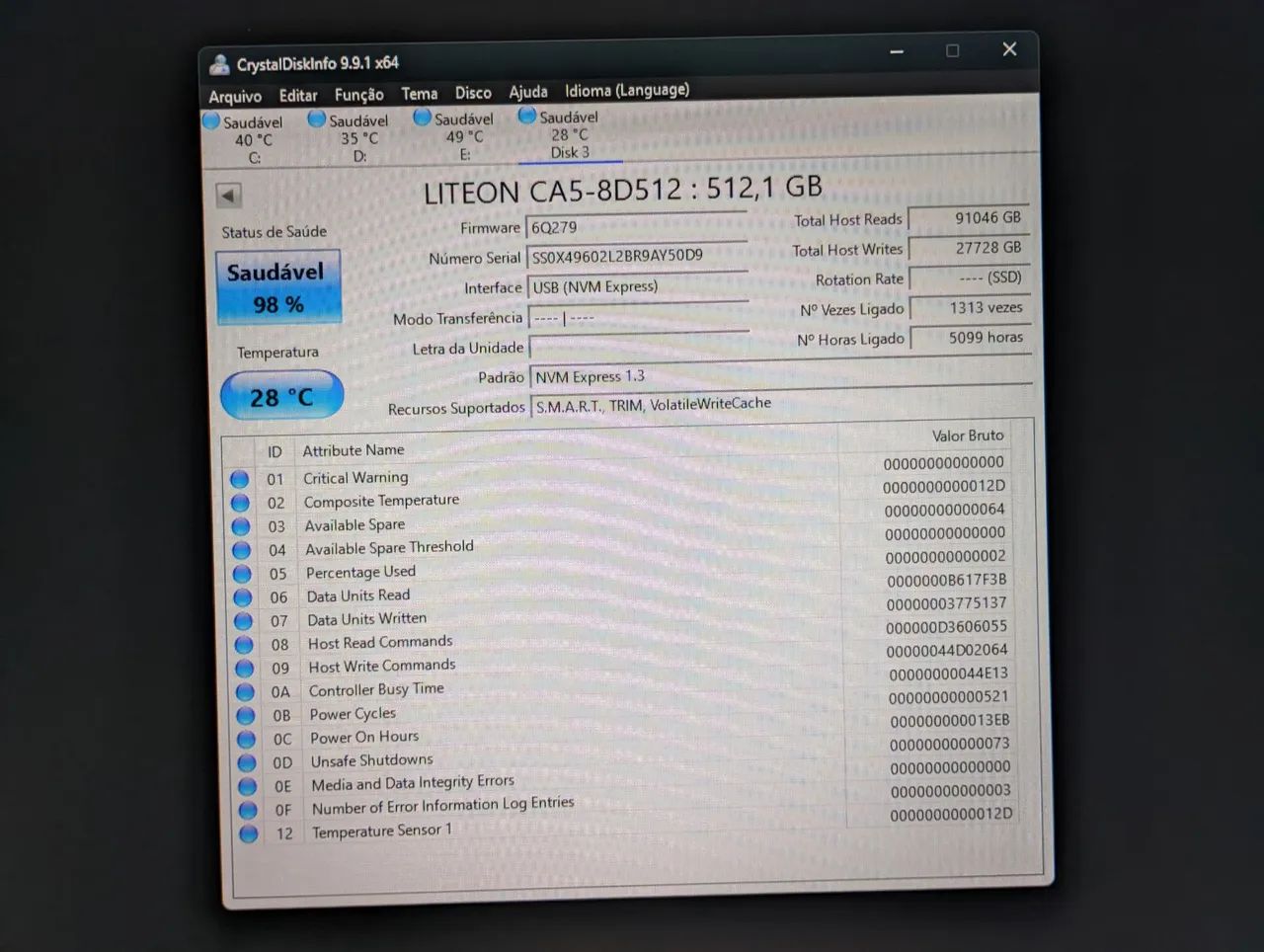Click Total Host Reads value 91046 GB

coord(968,218)
